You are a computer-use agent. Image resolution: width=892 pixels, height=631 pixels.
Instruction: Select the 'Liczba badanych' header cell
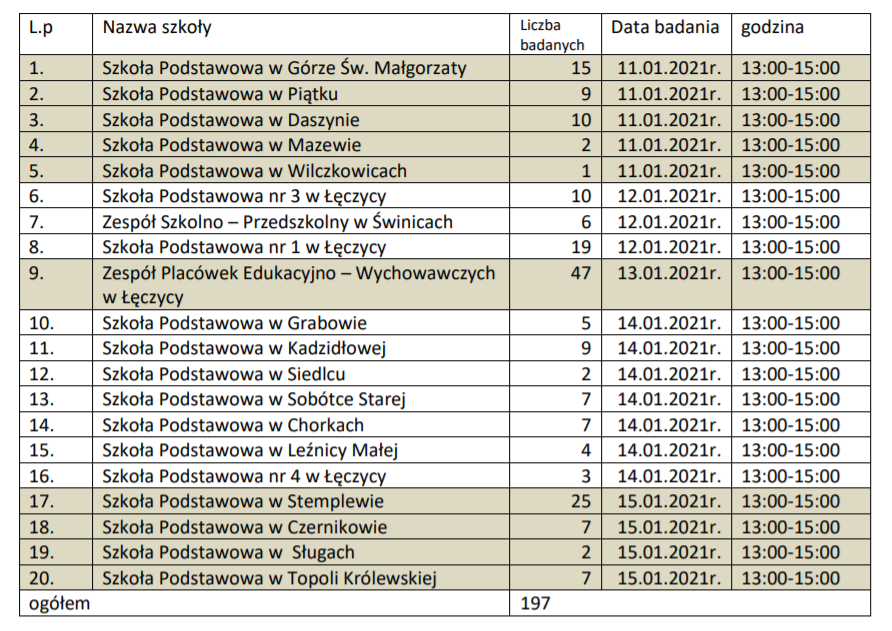point(552,35)
